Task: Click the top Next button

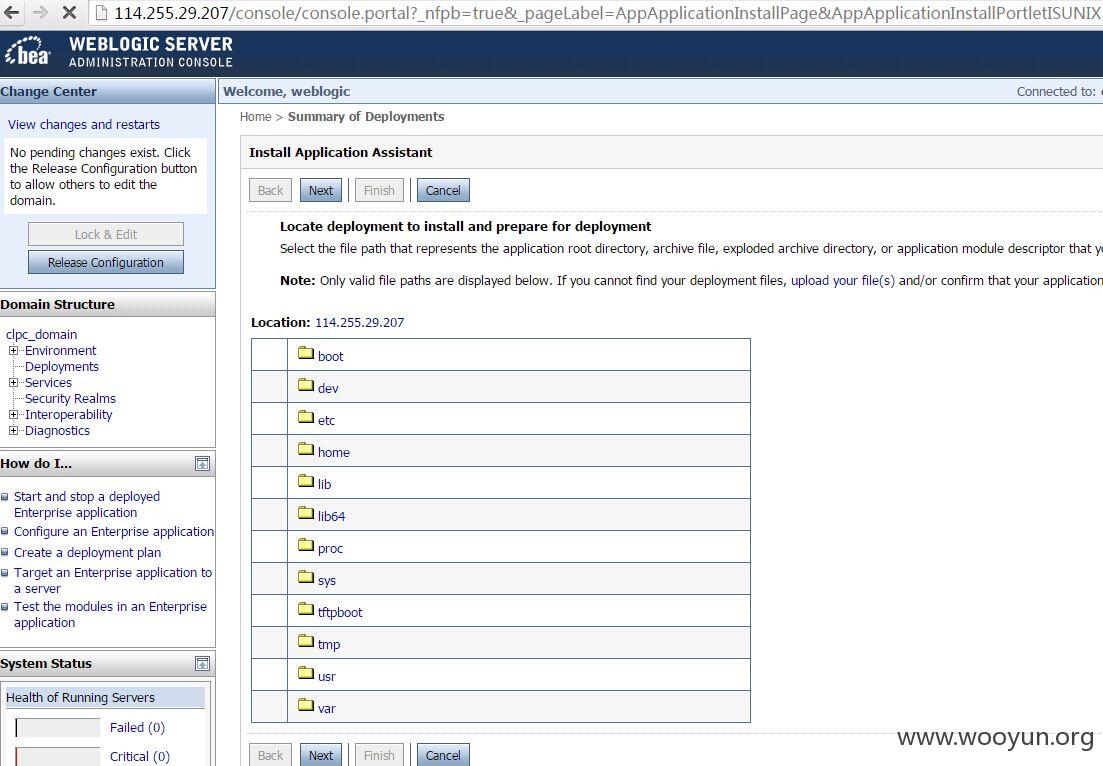Action: point(321,190)
